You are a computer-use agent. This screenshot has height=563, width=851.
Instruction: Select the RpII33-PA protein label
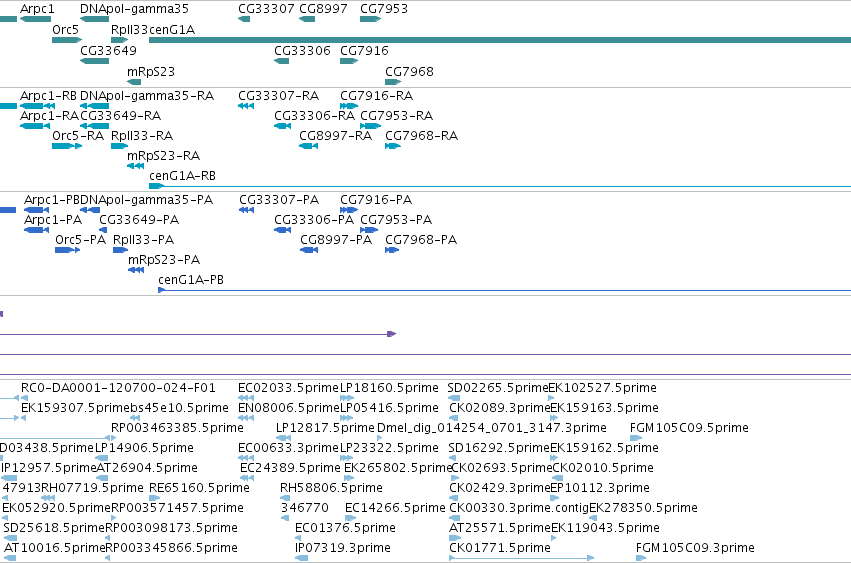(143, 240)
